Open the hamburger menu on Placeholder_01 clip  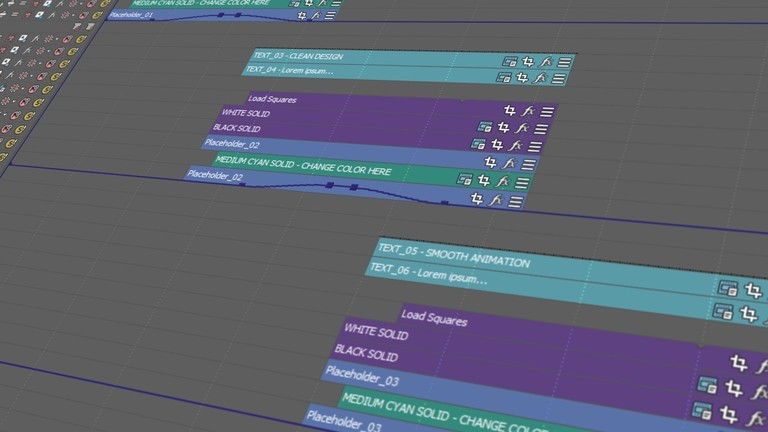pos(331,16)
